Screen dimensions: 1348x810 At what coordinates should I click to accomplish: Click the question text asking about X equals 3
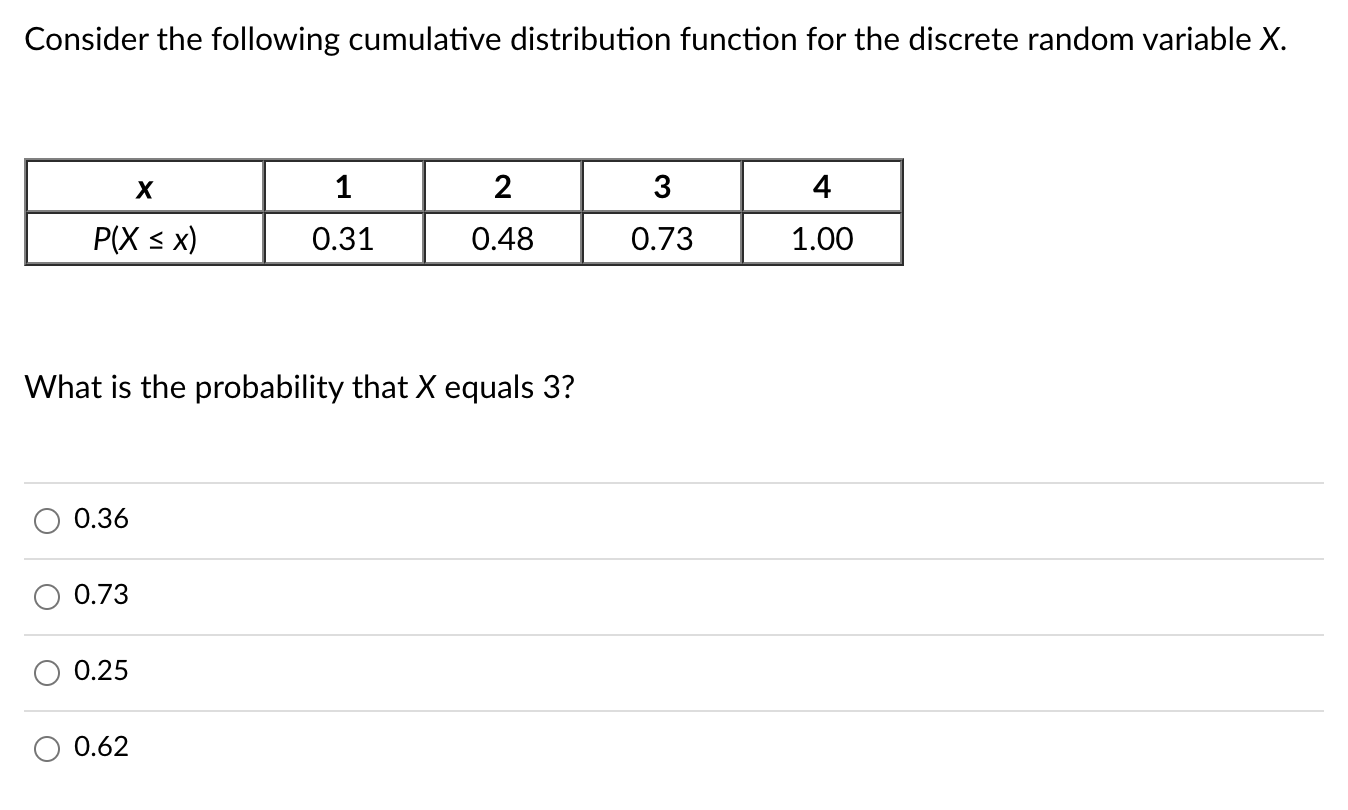click(298, 387)
